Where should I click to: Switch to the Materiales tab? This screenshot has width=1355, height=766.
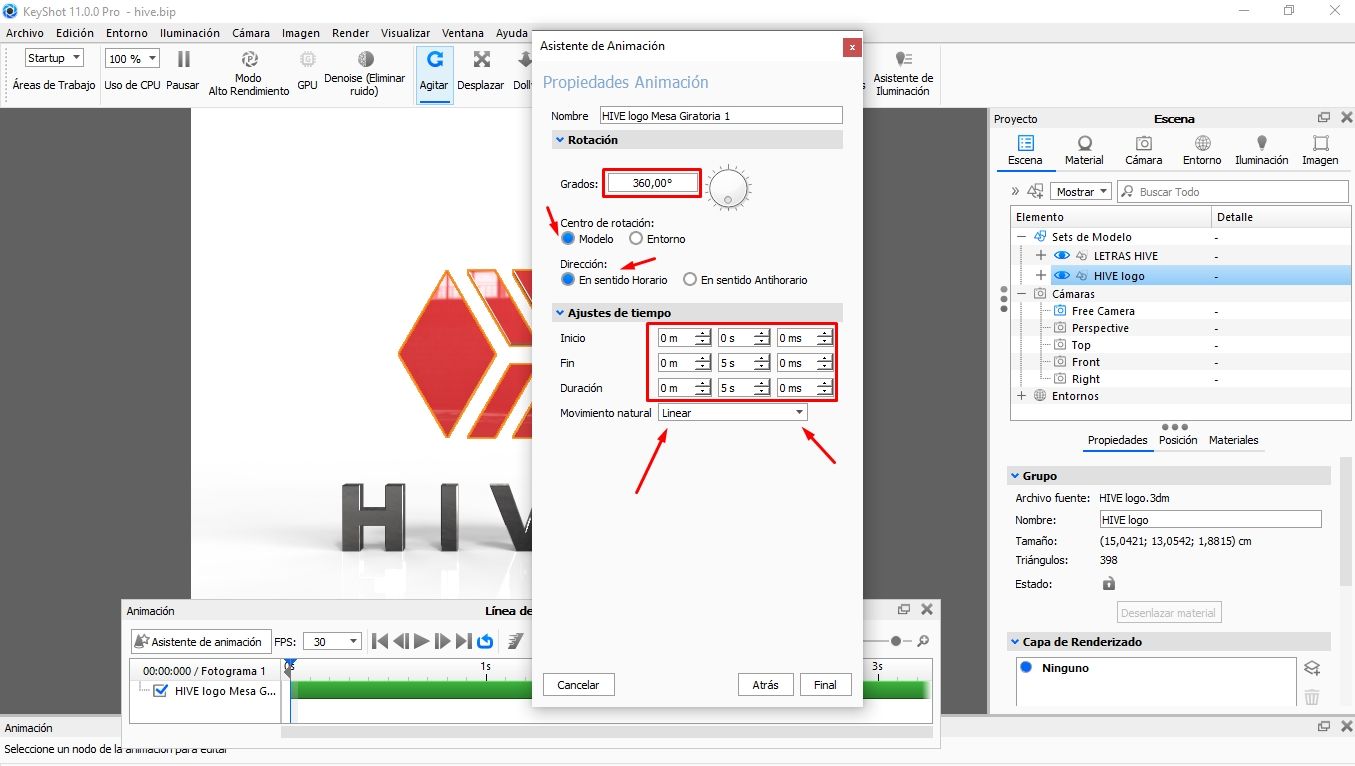[x=1233, y=440]
